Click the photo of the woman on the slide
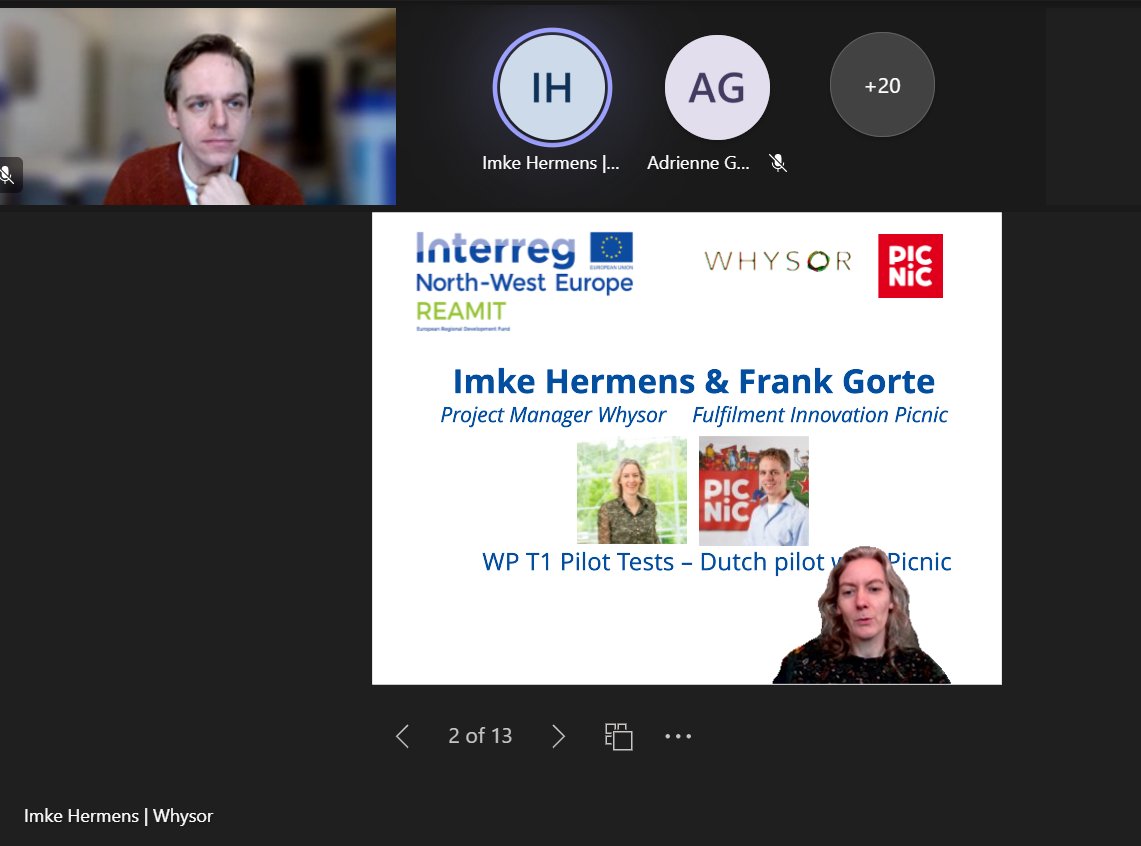This screenshot has height=846, width=1141. click(x=632, y=490)
